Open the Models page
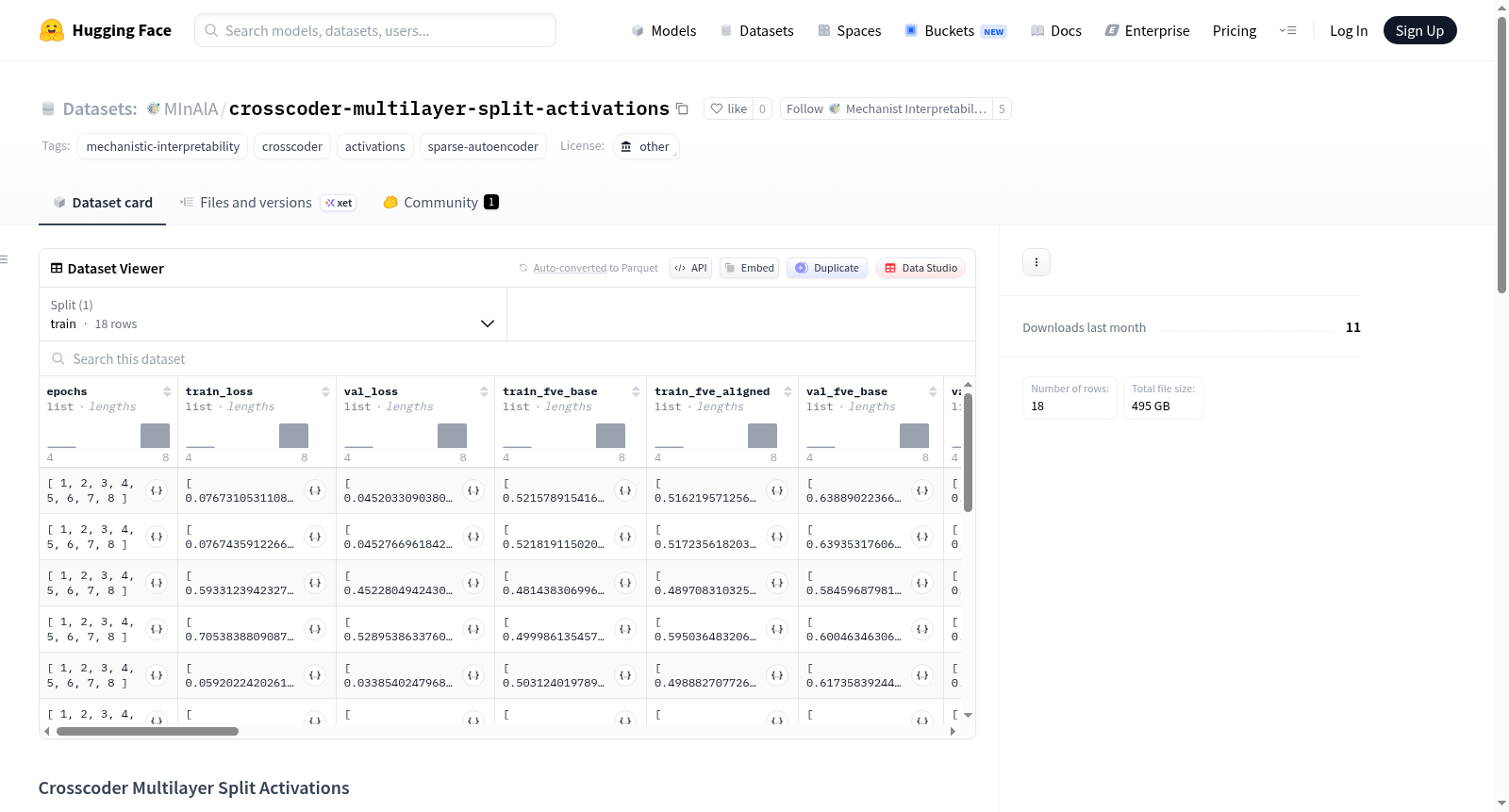Image resolution: width=1509 pixels, height=812 pixels. click(664, 30)
